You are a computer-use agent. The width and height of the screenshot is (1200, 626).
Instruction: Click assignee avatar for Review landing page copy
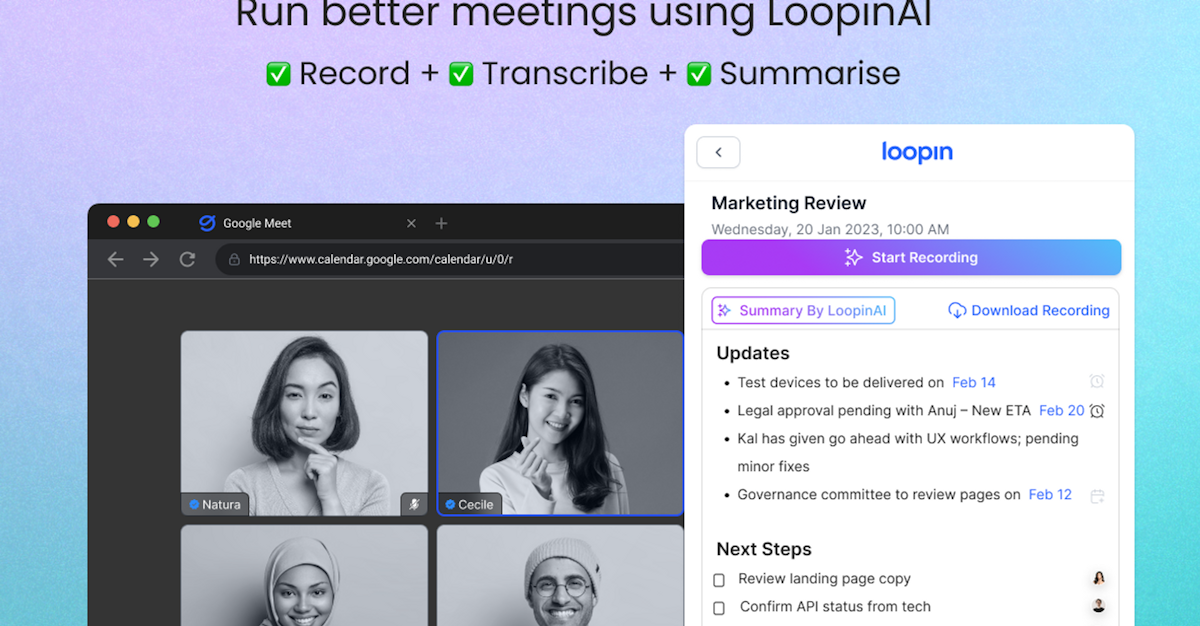click(x=1099, y=578)
